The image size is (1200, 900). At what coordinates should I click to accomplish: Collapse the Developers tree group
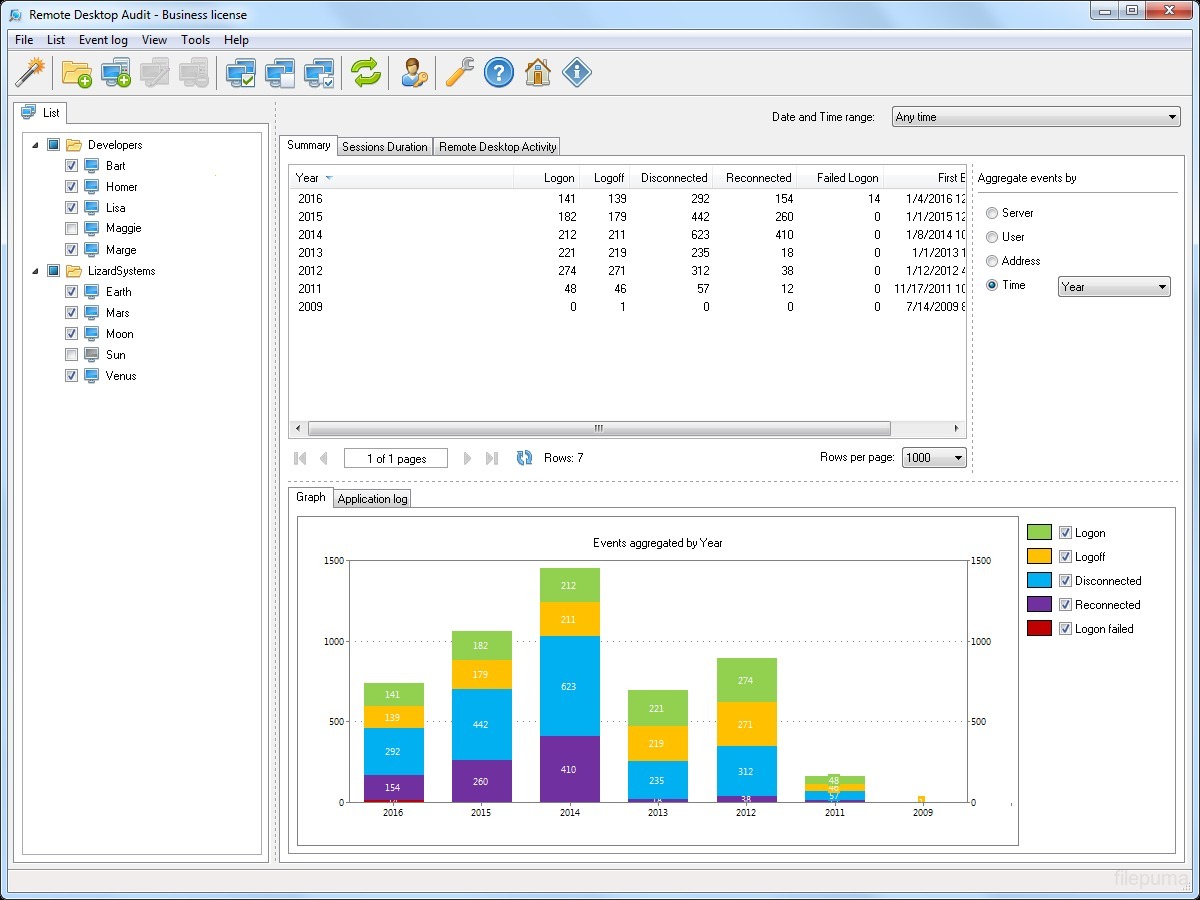36,145
